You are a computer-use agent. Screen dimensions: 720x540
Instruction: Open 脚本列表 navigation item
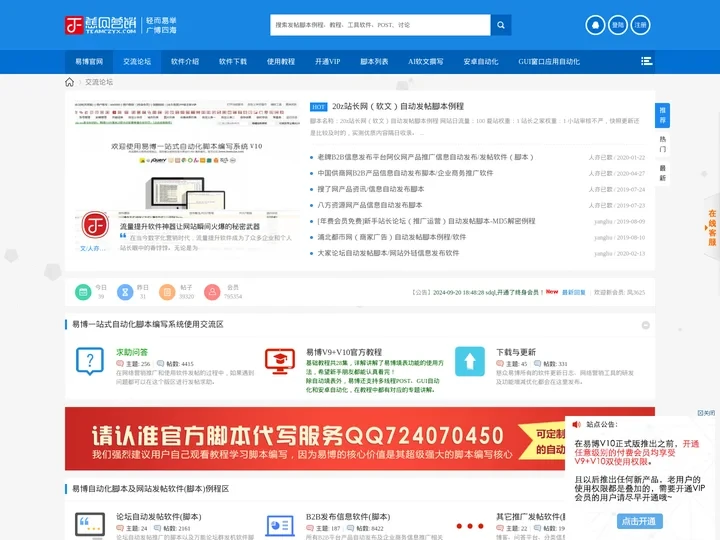click(374, 62)
